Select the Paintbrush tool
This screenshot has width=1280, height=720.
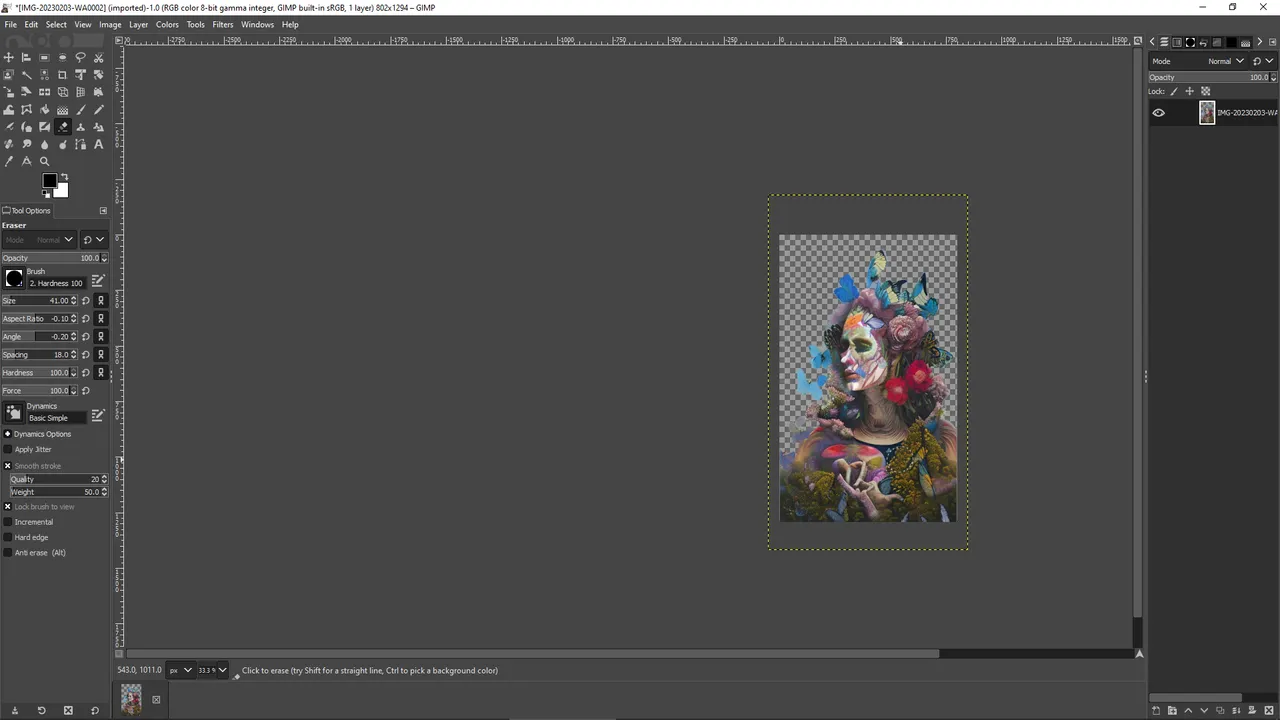pos(80,110)
